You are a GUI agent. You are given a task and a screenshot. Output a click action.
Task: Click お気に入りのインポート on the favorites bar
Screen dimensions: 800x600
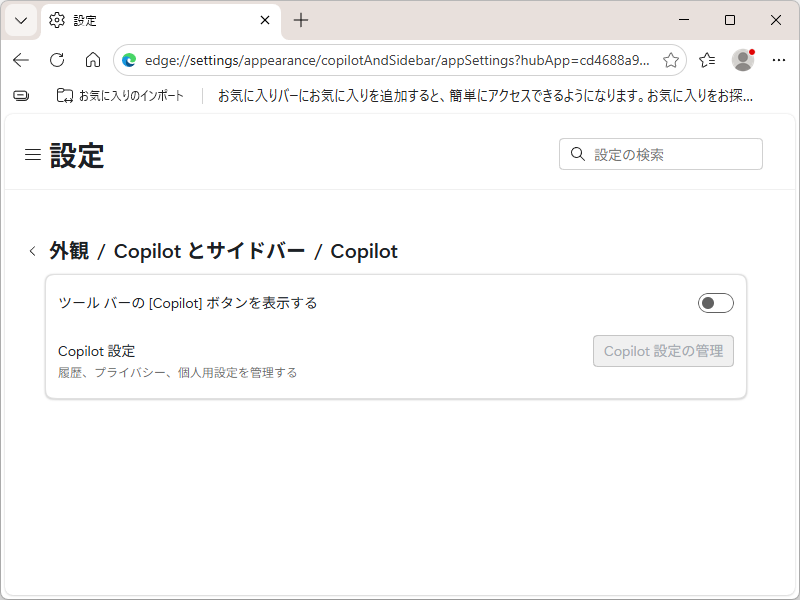tap(84, 96)
